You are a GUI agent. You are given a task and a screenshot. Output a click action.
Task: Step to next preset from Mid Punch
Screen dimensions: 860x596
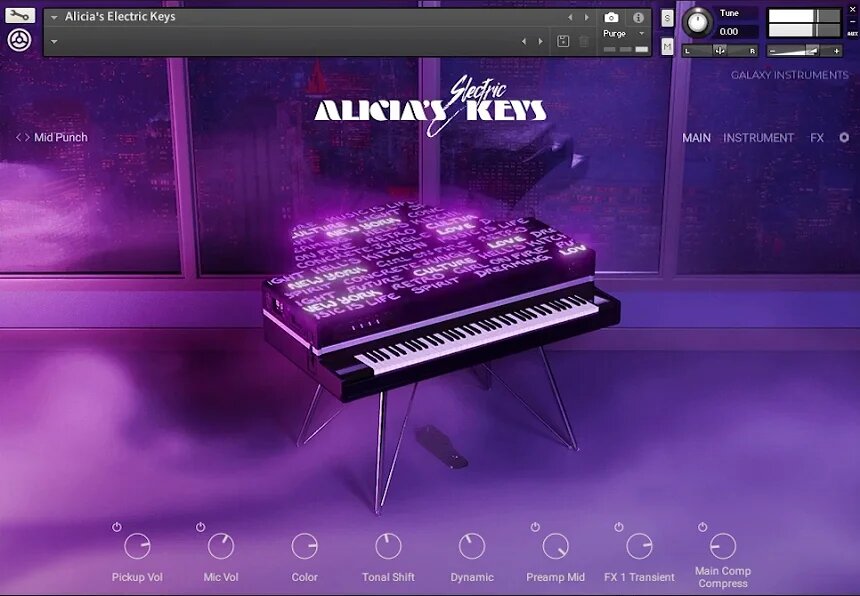(27, 137)
